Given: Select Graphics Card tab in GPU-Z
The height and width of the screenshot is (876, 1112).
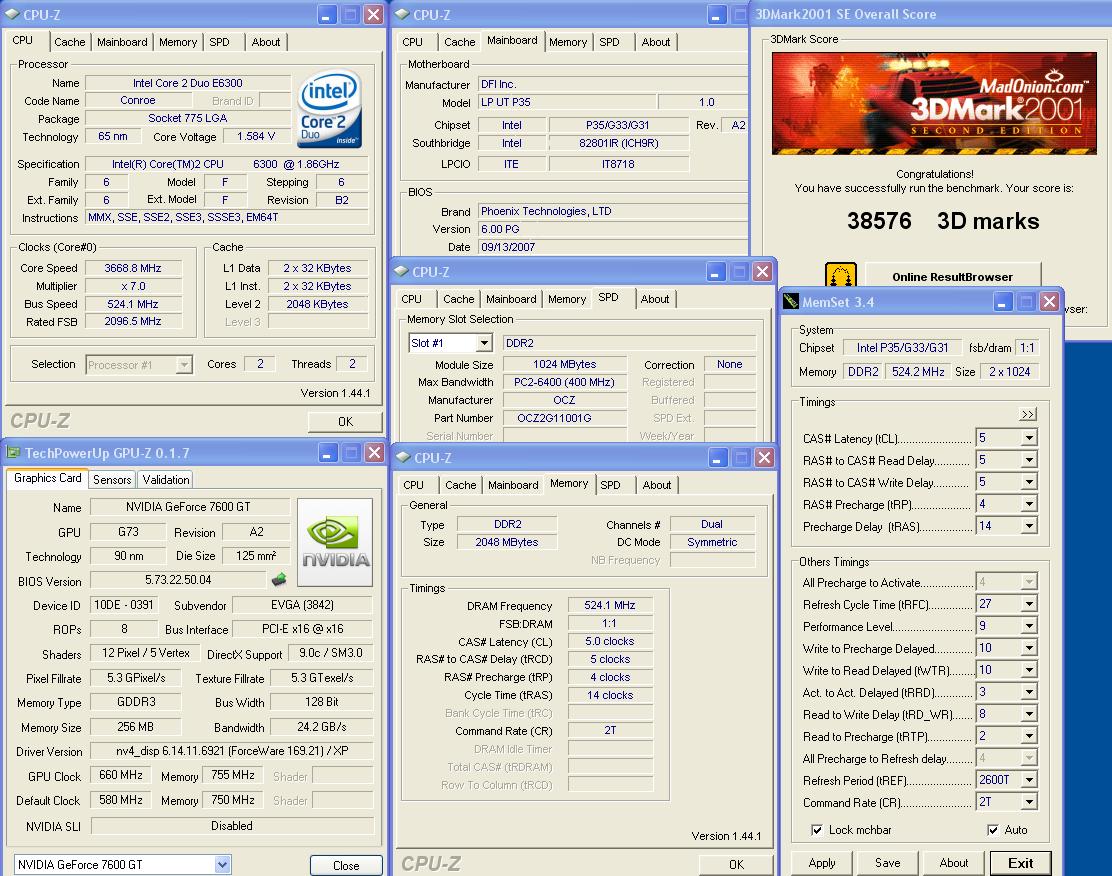Looking at the screenshot, I should [48, 478].
